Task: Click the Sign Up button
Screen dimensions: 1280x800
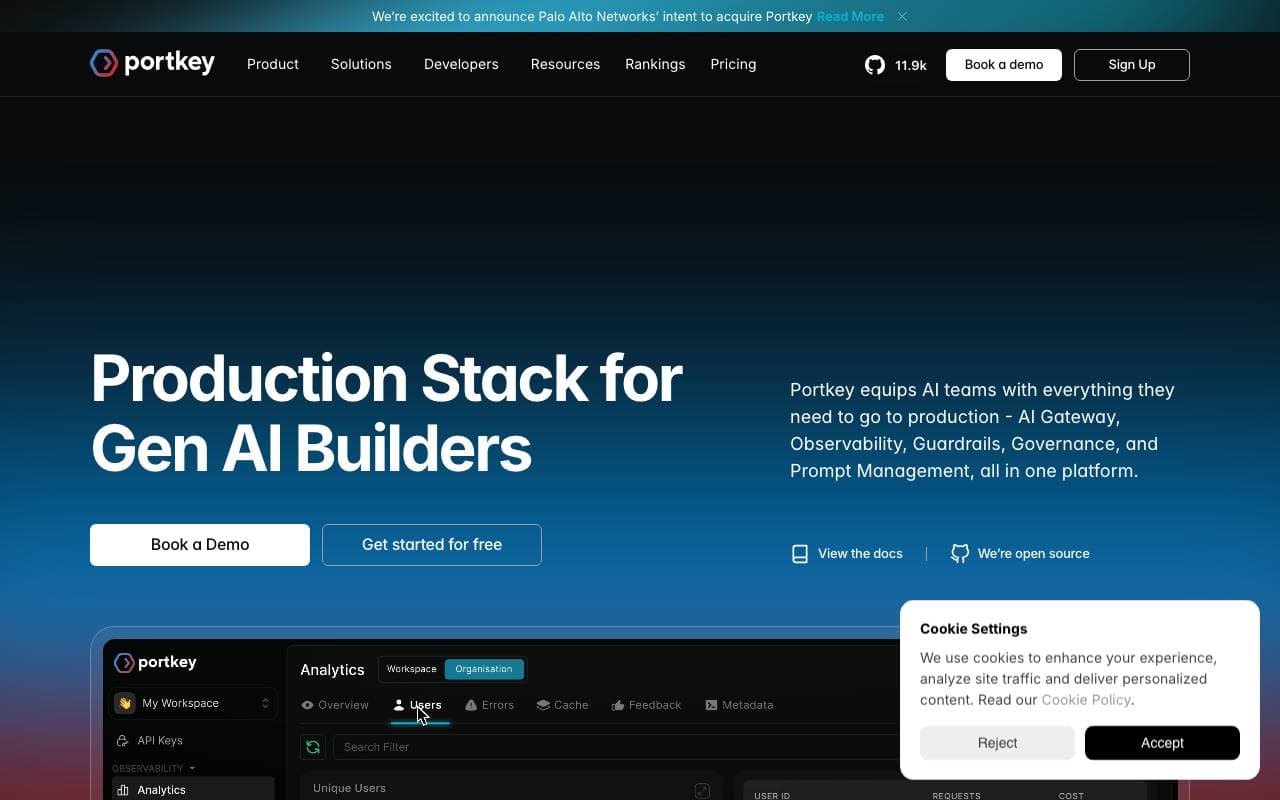Action: pyautogui.click(x=1132, y=65)
